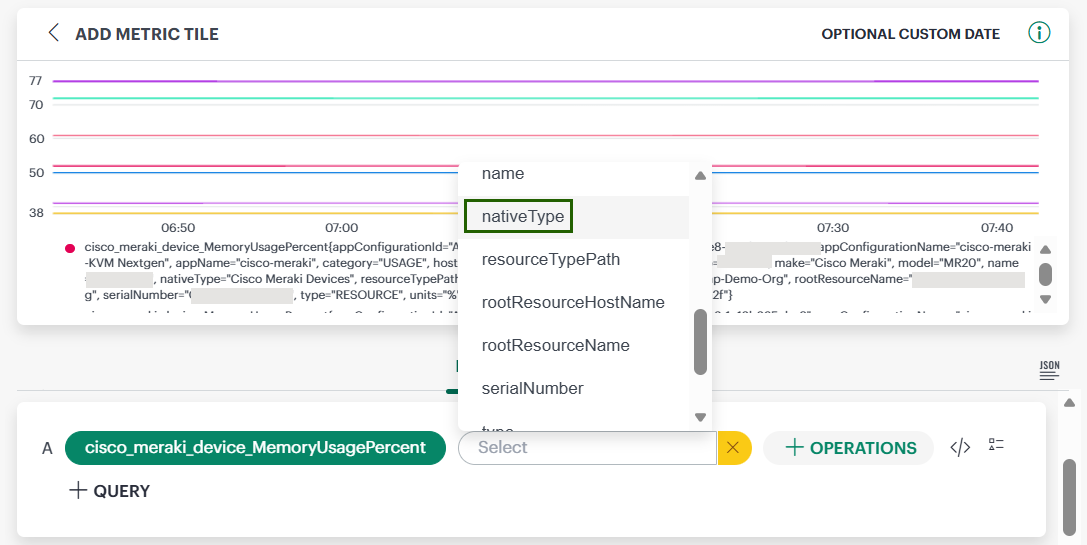This screenshot has height=545, width=1087.
Task: Click the chart legend scrollbar thumb
Action: coord(1045,275)
